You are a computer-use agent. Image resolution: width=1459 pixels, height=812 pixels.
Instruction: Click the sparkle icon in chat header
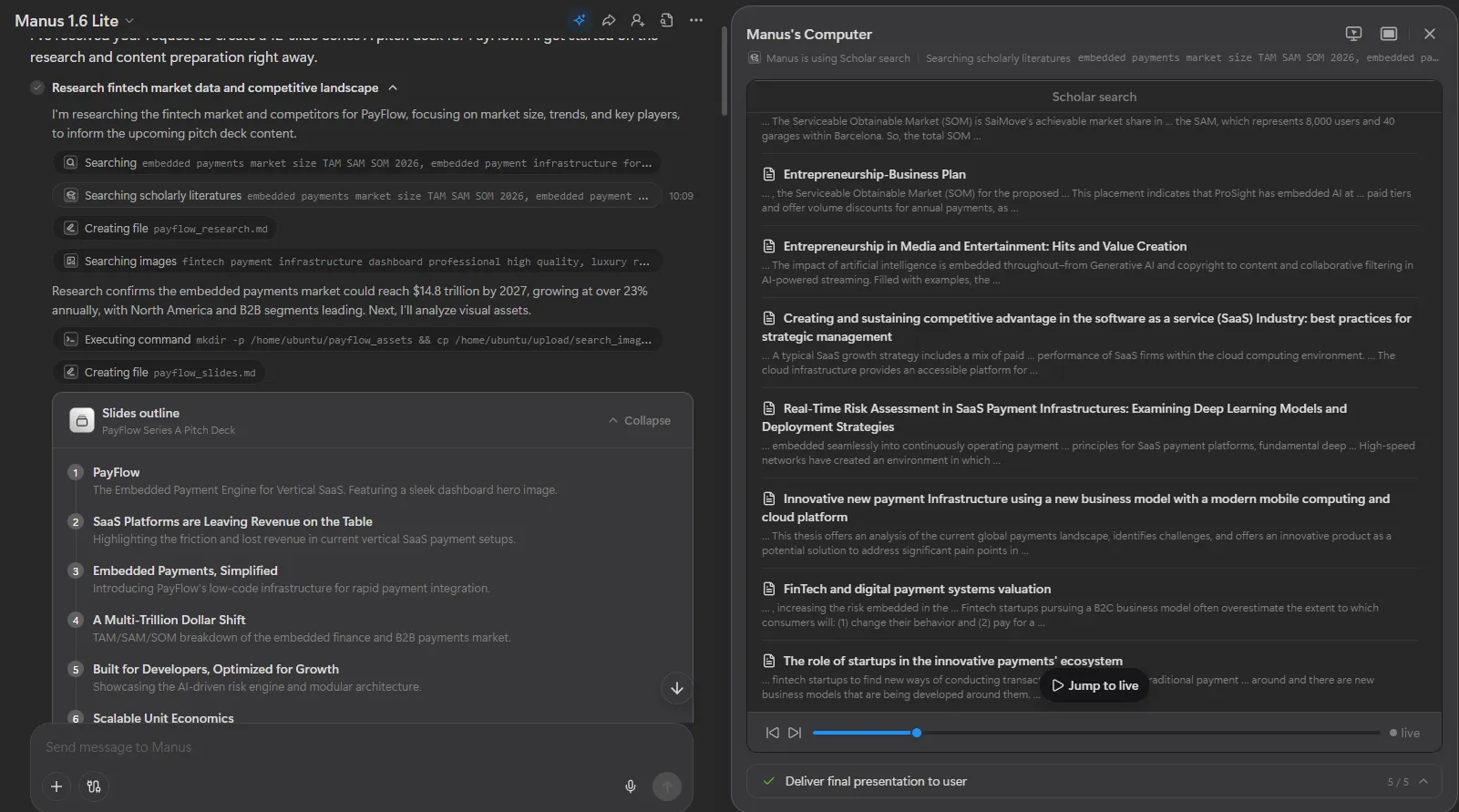(x=580, y=20)
